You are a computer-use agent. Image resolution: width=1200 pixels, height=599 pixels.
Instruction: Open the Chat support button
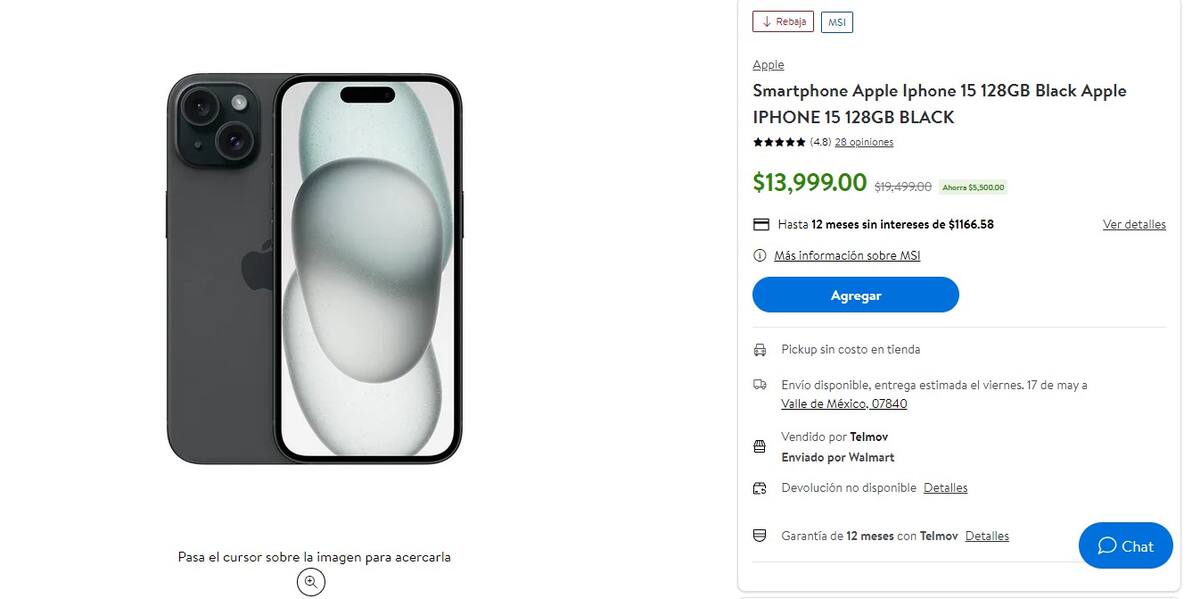[1125, 546]
